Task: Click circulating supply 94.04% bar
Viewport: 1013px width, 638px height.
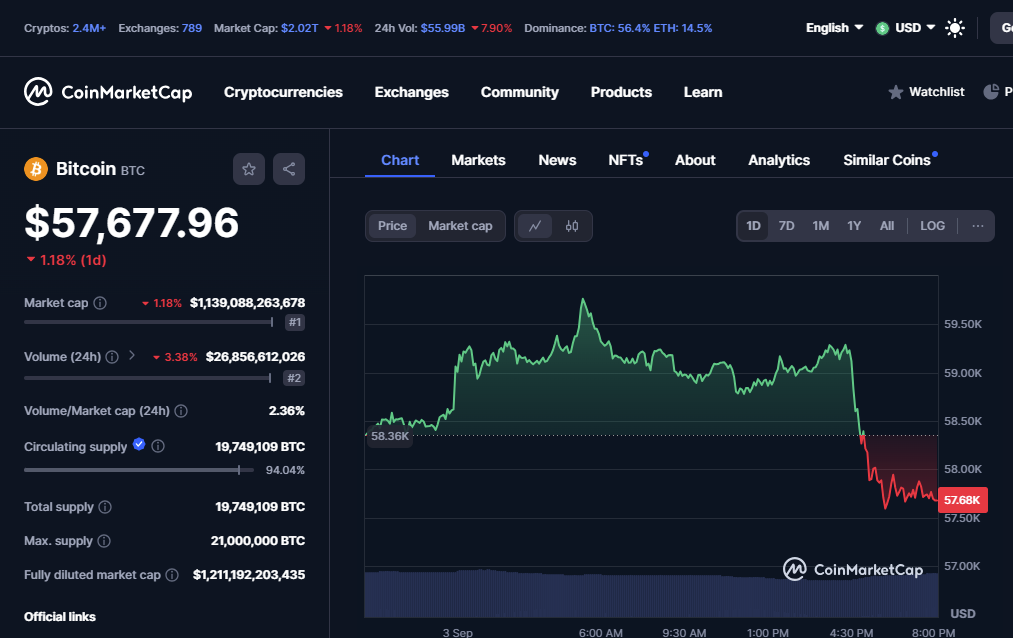Action: pyautogui.click(x=138, y=470)
